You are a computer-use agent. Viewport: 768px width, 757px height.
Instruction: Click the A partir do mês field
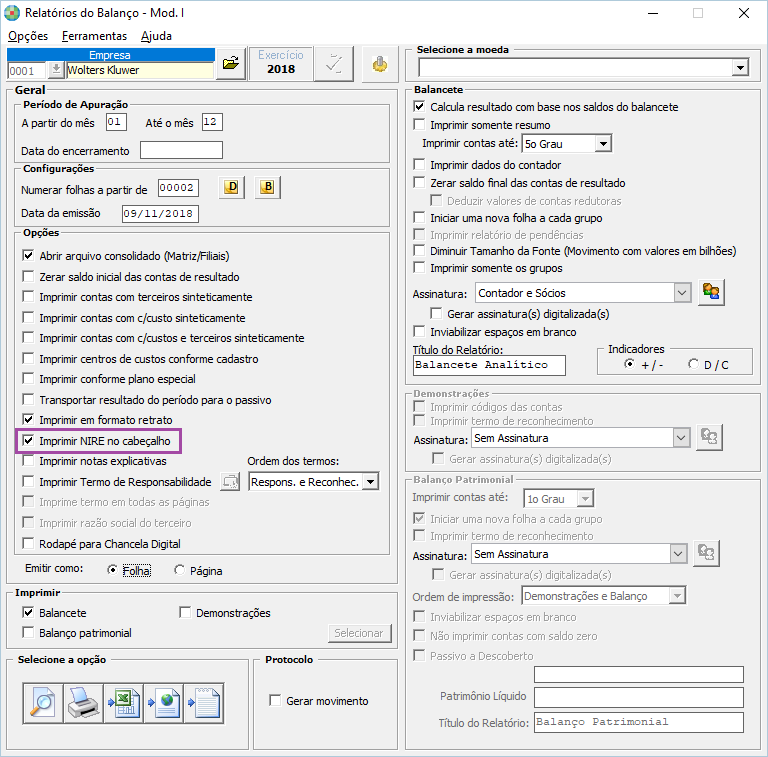coord(116,122)
